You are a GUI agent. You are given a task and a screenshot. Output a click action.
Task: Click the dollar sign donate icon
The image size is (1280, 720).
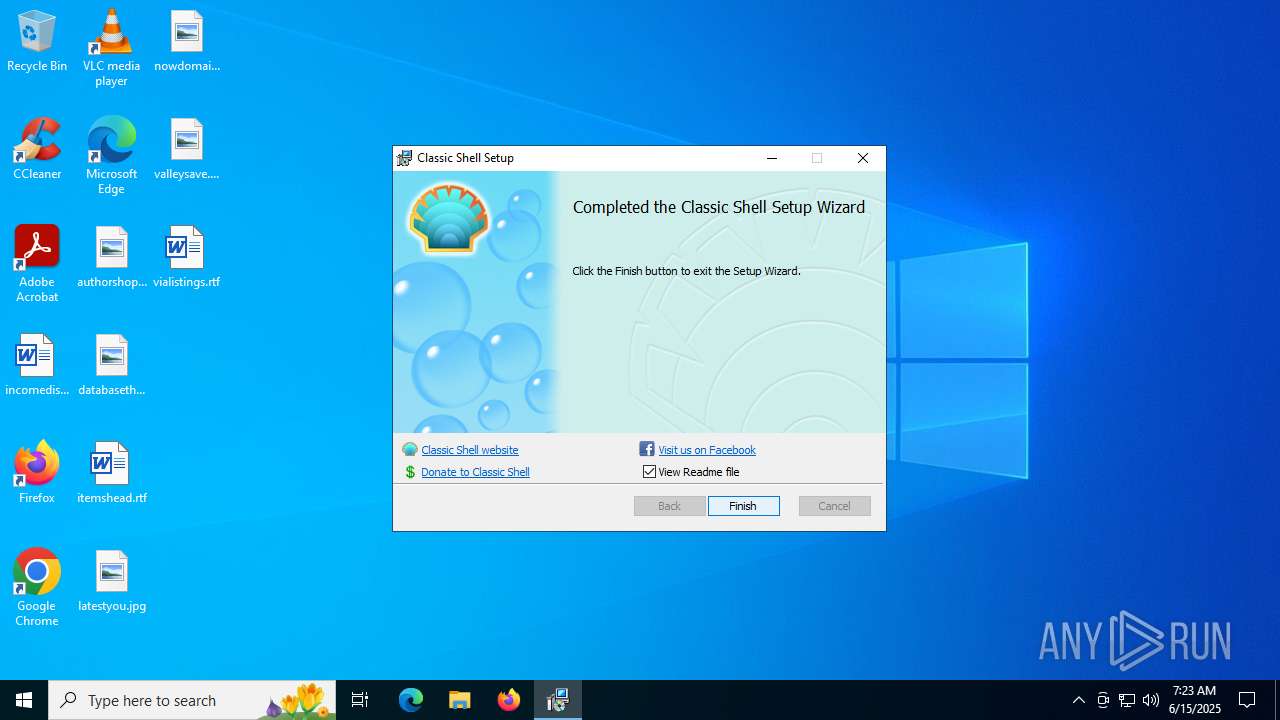(410, 472)
